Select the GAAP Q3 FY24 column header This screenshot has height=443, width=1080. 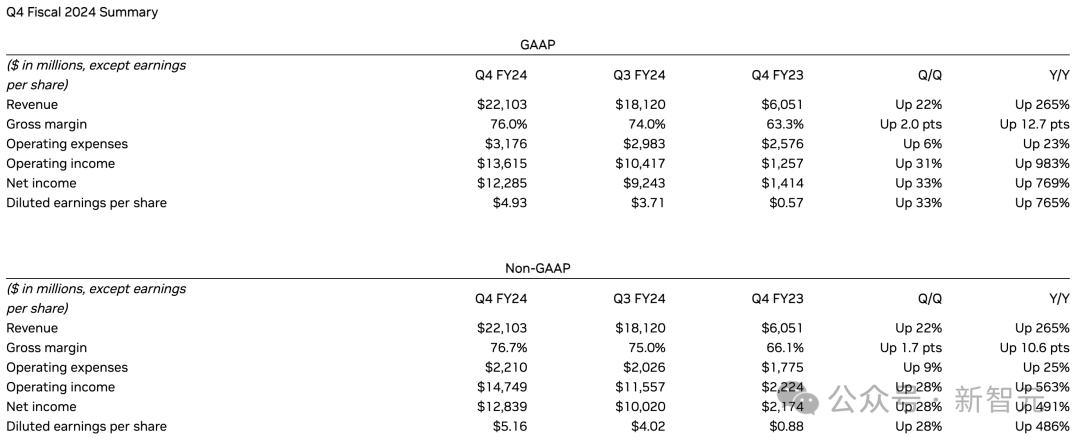coord(640,75)
